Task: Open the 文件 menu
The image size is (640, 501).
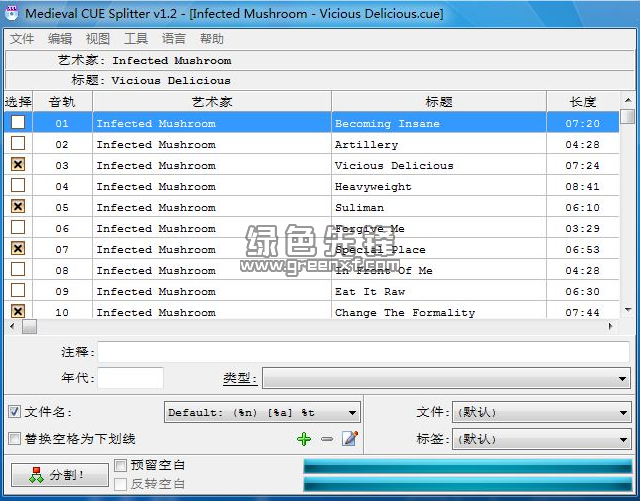Action: point(22,39)
